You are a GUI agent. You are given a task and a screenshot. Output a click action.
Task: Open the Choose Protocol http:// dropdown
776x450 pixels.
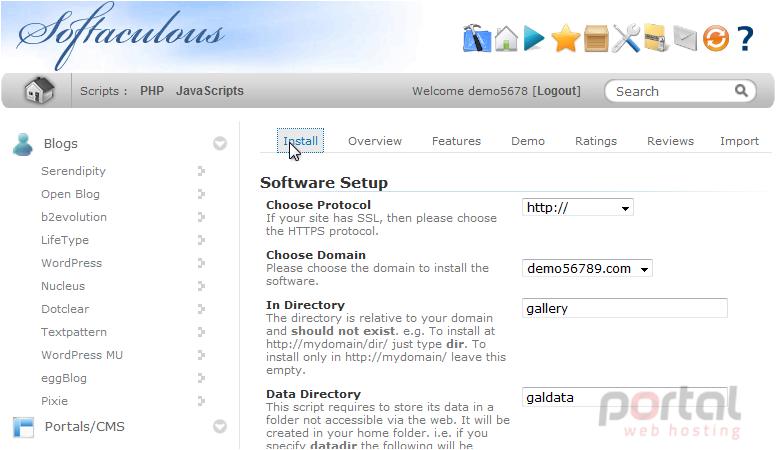pos(578,207)
